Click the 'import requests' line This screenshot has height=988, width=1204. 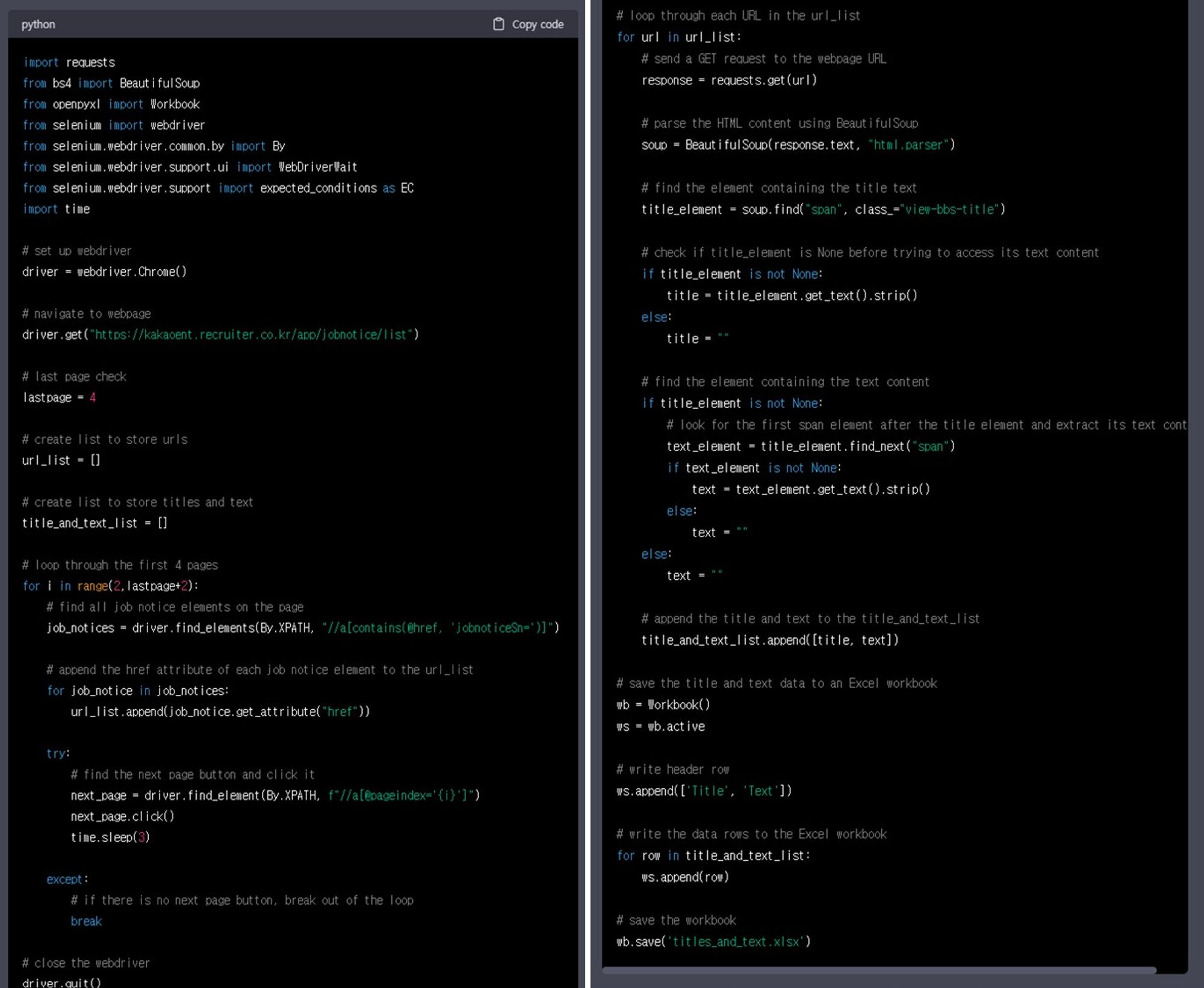(69, 63)
